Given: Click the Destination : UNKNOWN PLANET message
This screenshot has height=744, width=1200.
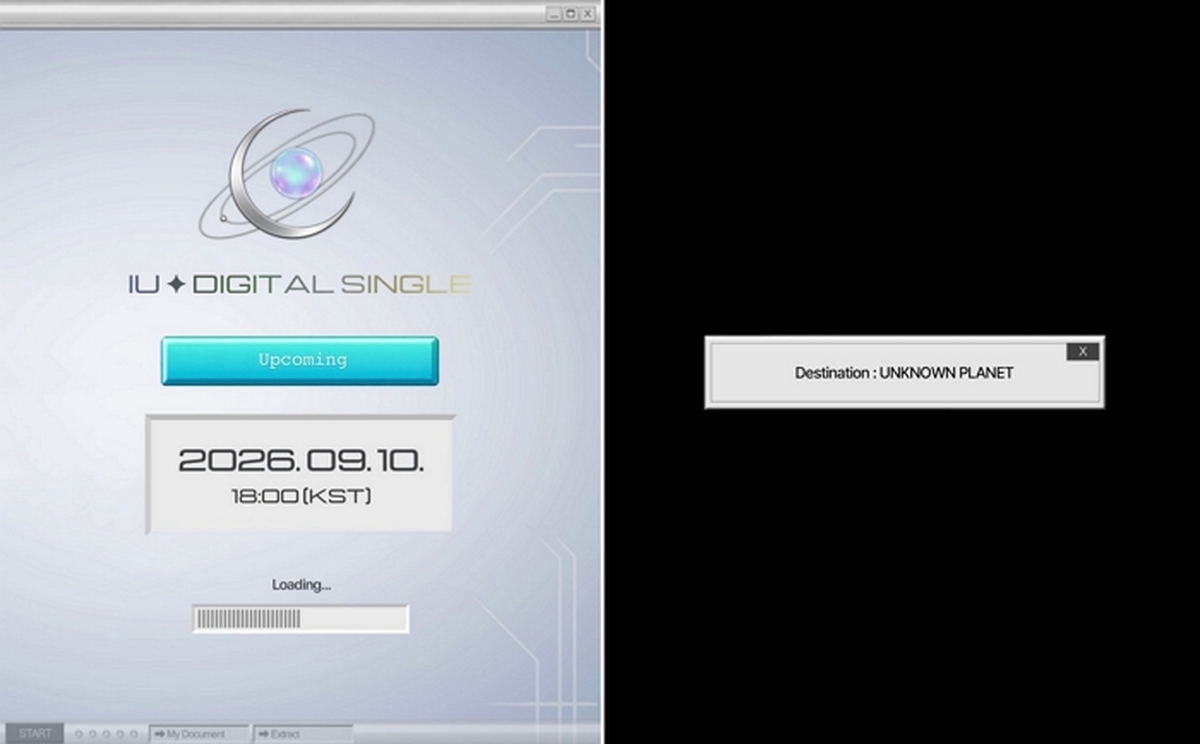Looking at the screenshot, I should (x=904, y=373).
